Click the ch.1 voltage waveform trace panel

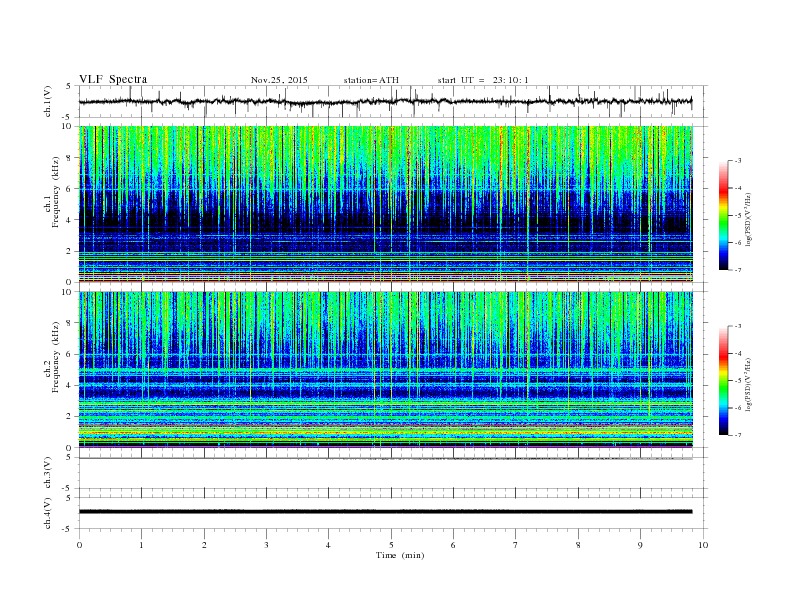pos(393,101)
